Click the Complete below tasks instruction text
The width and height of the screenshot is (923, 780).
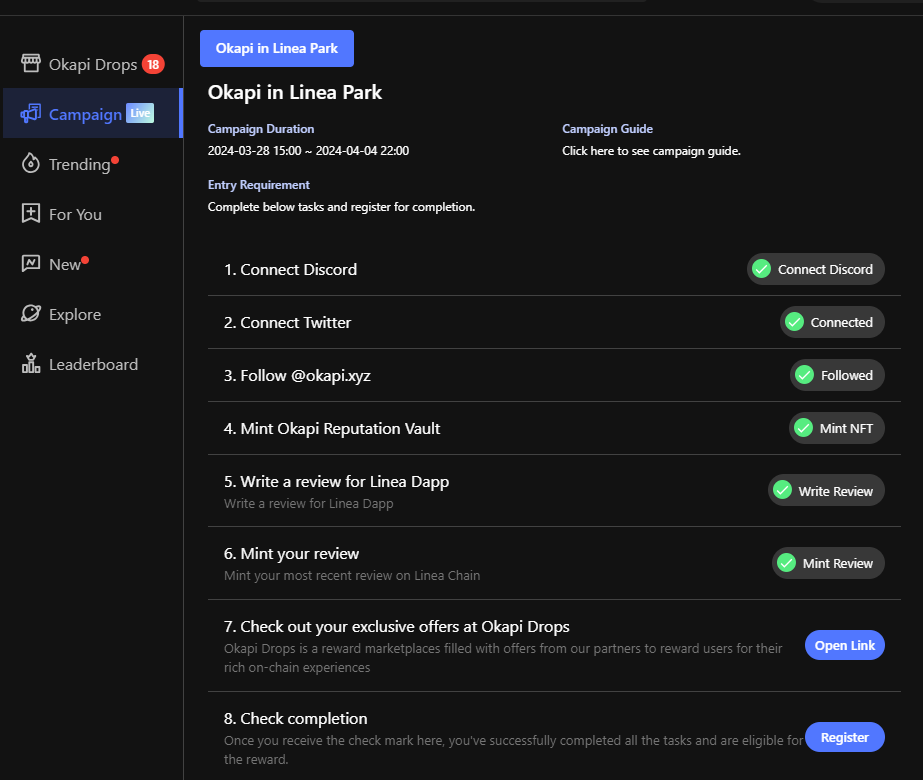(x=341, y=207)
